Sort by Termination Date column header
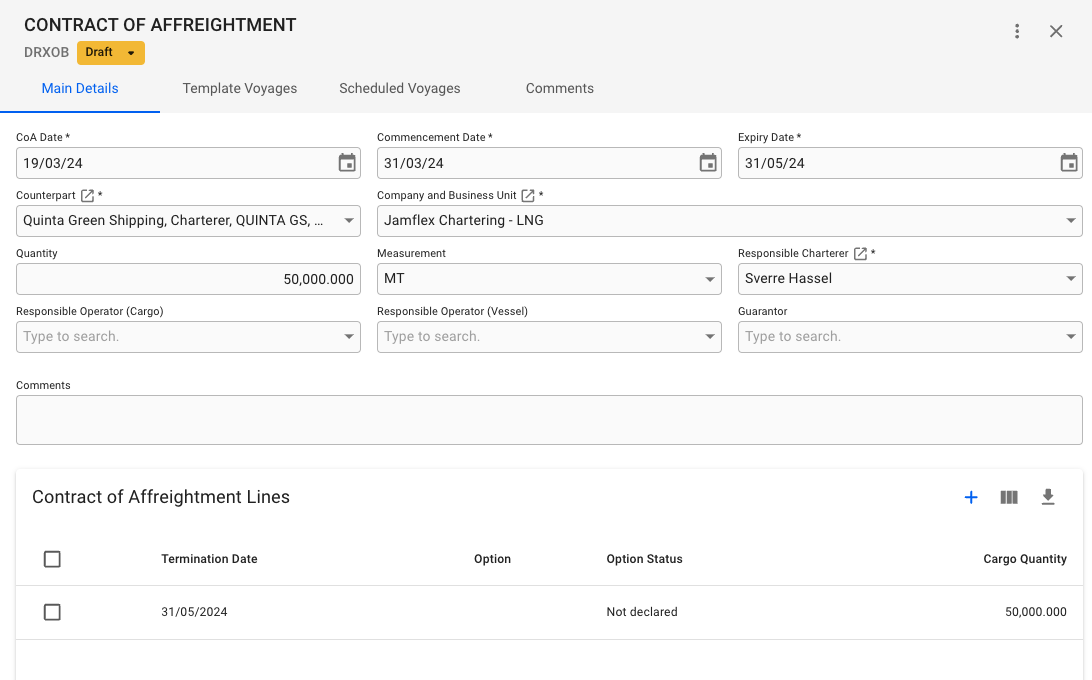 point(209,559)
